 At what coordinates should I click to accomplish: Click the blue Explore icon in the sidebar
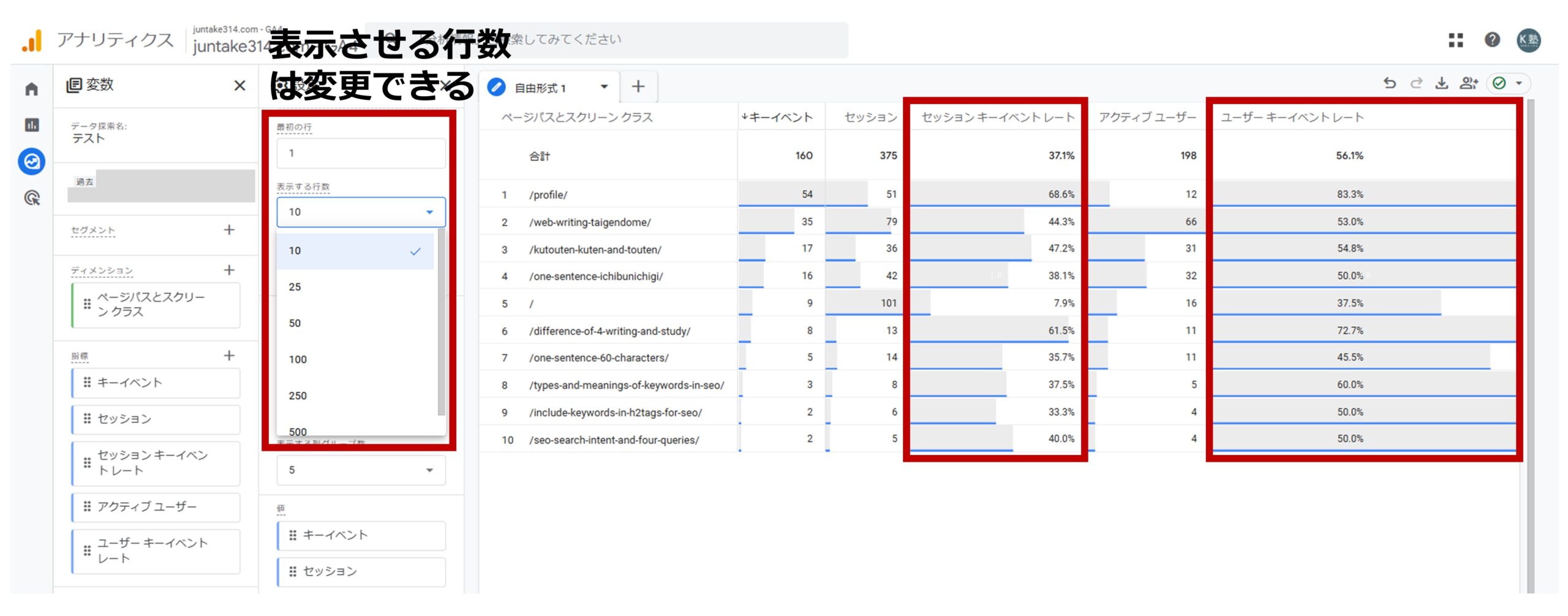tap(31, 162)
